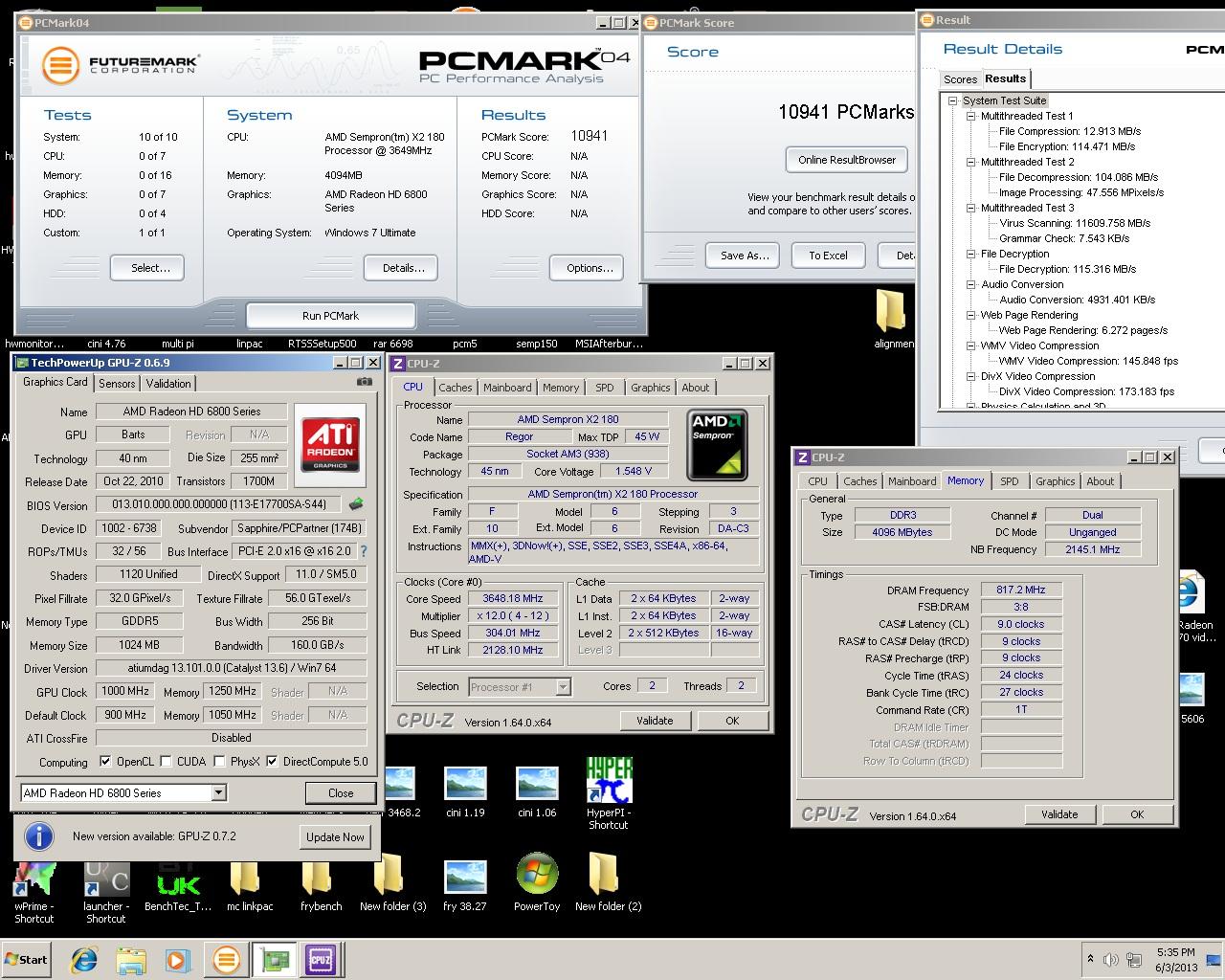Open the HyperPI shortcut on desktop
Screen dimensions: 1225x980
coord(609,794)
